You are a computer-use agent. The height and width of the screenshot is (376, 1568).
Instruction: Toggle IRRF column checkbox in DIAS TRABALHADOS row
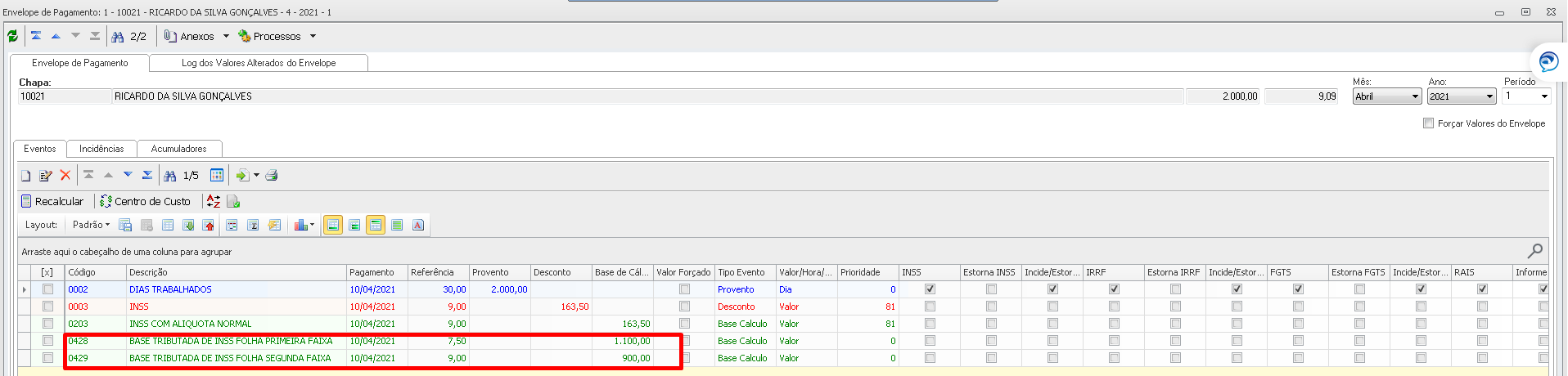(1114, 289)
